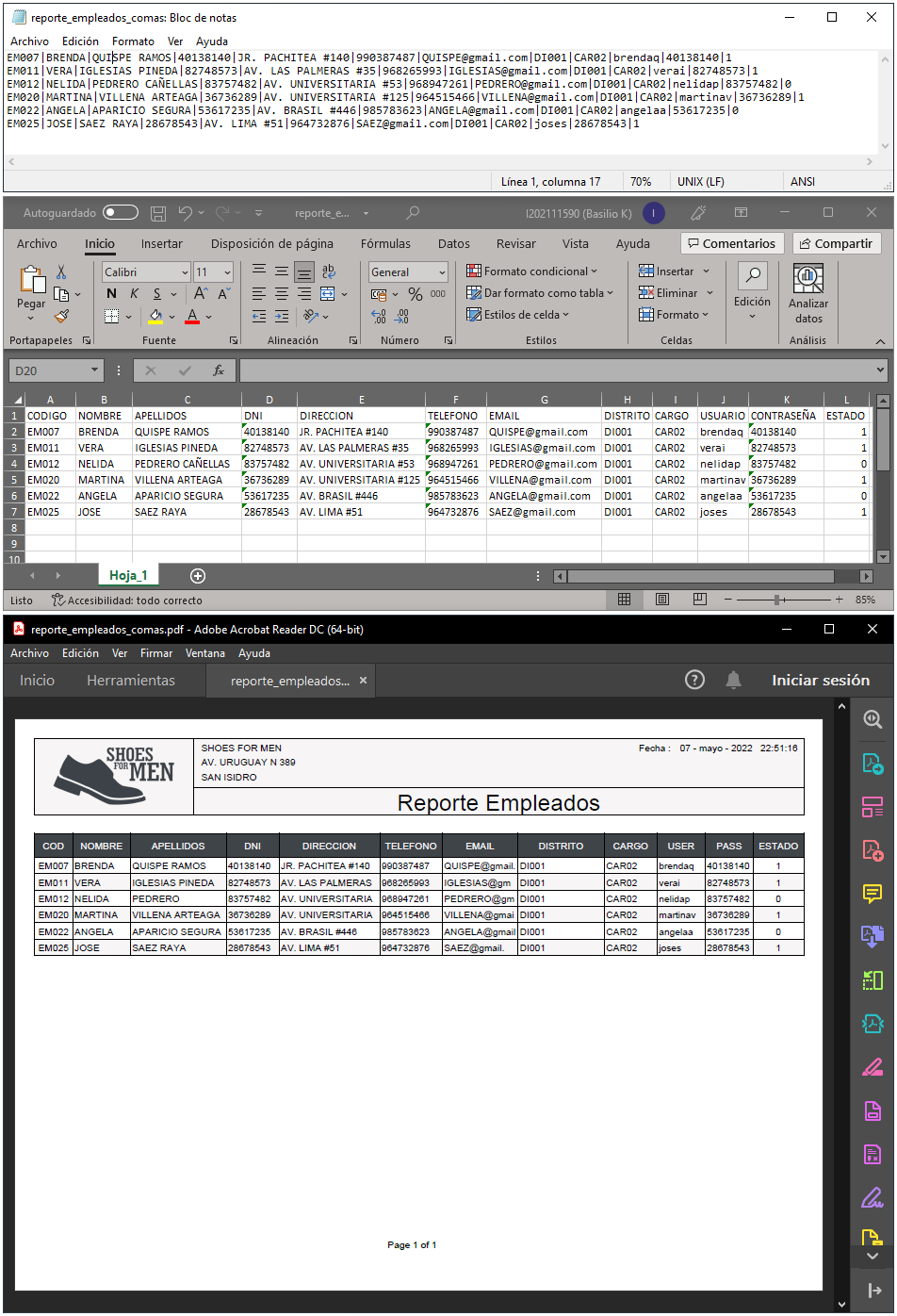Click the Cut scissors icon
Viewport: 897px width, 1316px height.
[x=61, y=272]
